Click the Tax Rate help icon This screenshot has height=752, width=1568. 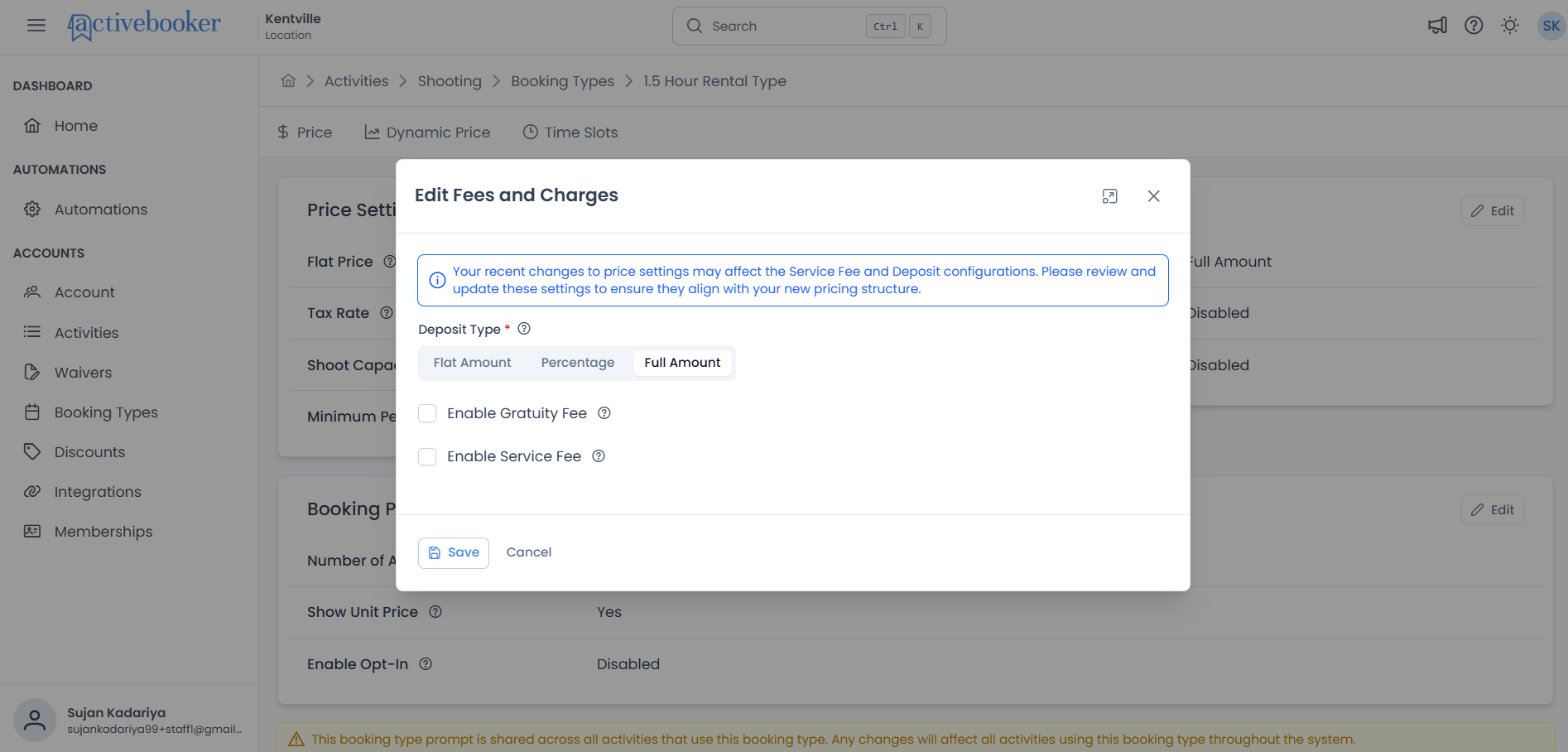(x=386, y=313)
